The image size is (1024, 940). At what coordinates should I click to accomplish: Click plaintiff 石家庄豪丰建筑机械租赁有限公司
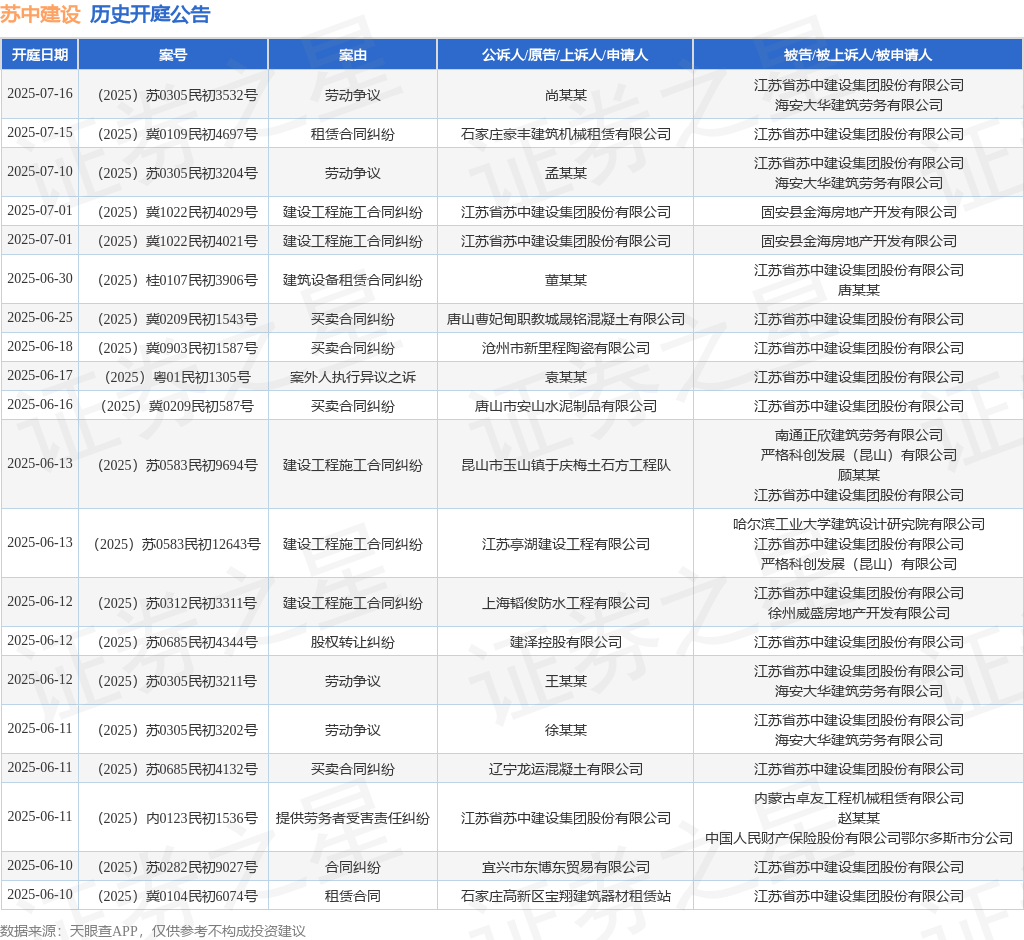[566, 135]
